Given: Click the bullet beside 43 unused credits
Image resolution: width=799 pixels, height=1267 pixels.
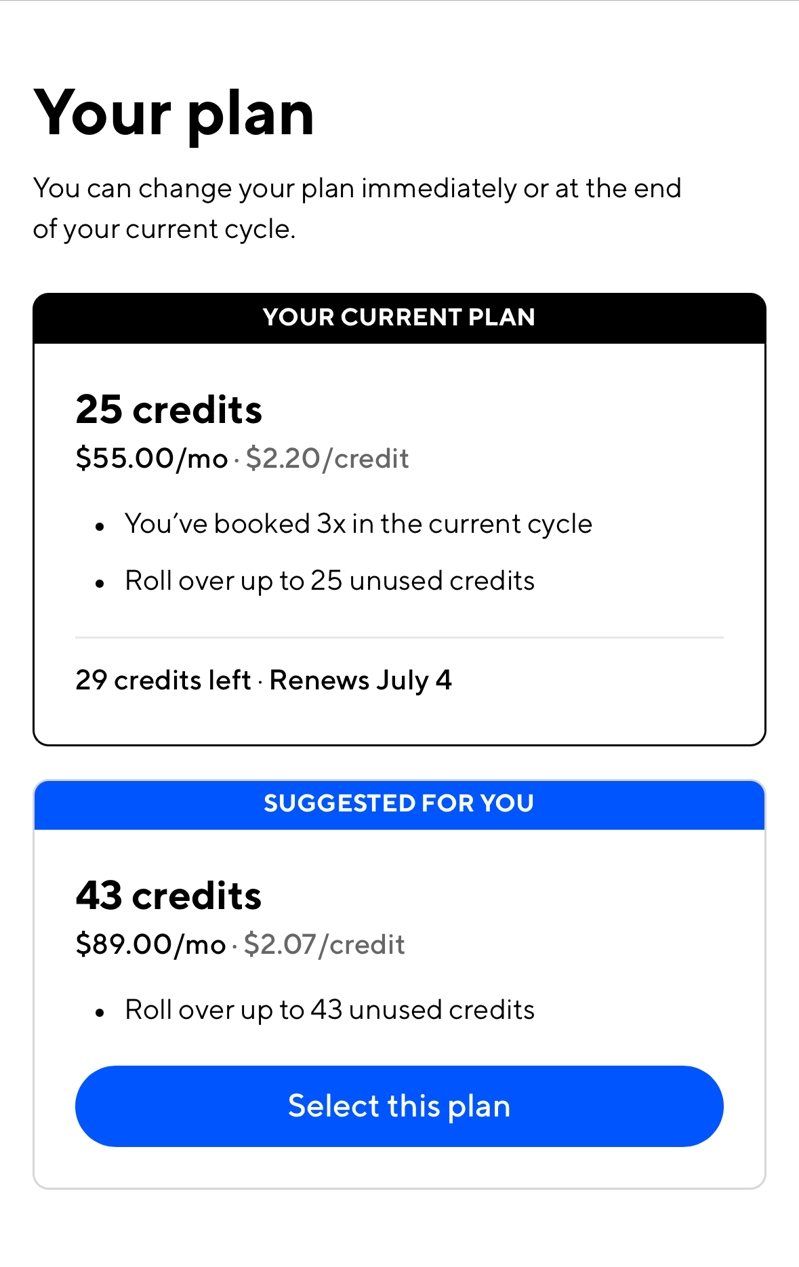Looking at the screenshot, I should tap(99, 1013).
